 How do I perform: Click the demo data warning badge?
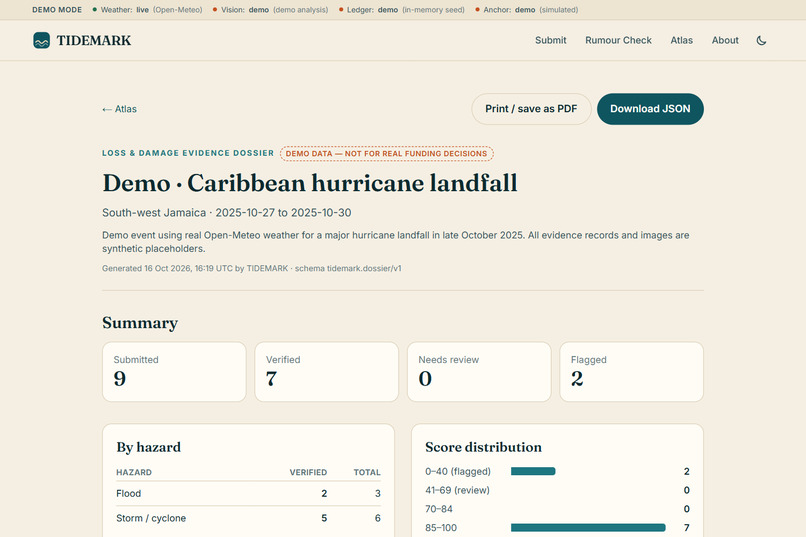coord(387,154)
